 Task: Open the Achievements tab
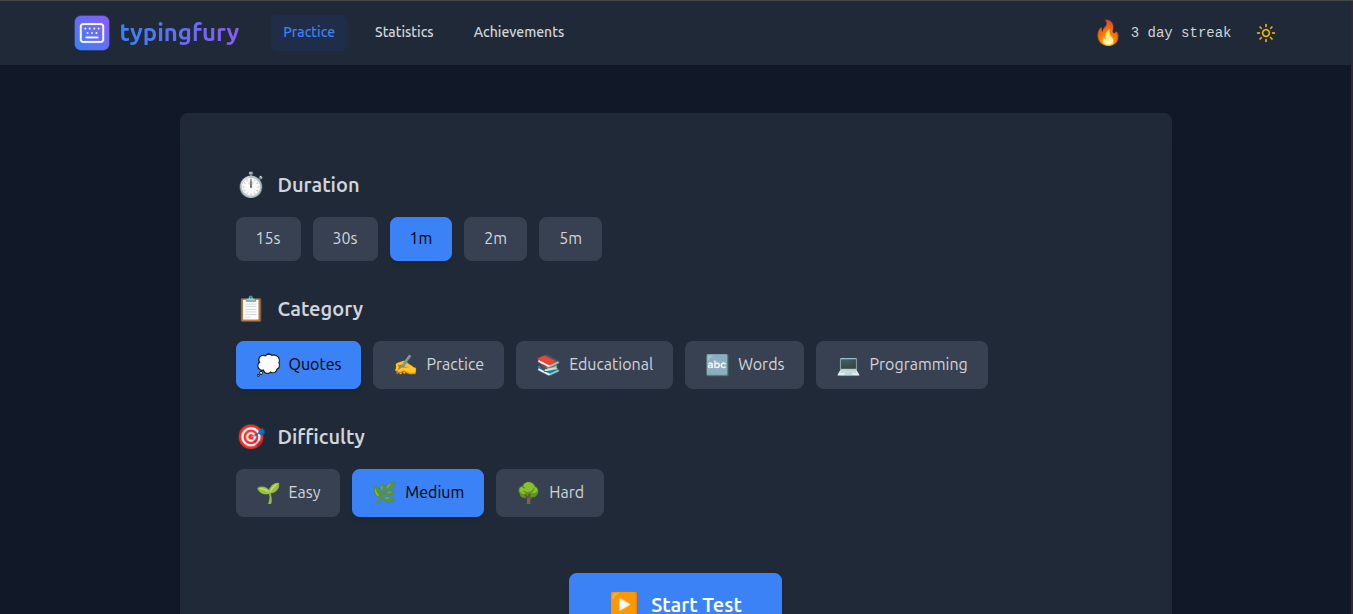[519, 33]
